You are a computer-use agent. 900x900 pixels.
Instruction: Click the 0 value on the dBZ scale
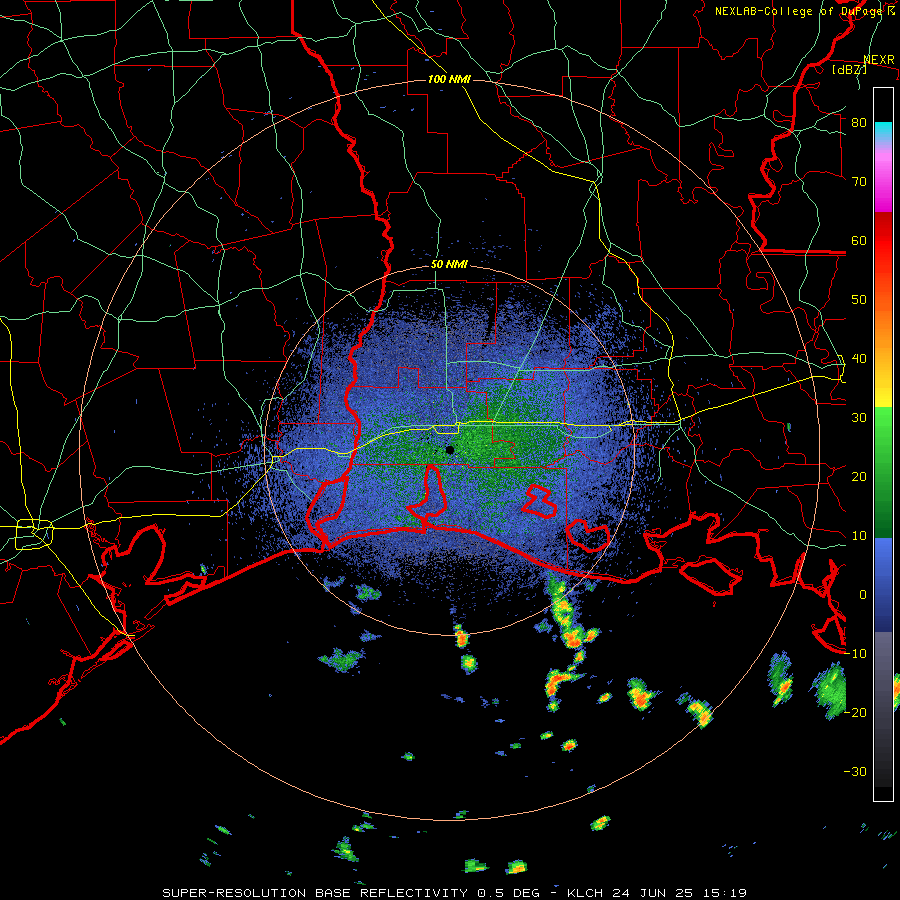point(863,595)
